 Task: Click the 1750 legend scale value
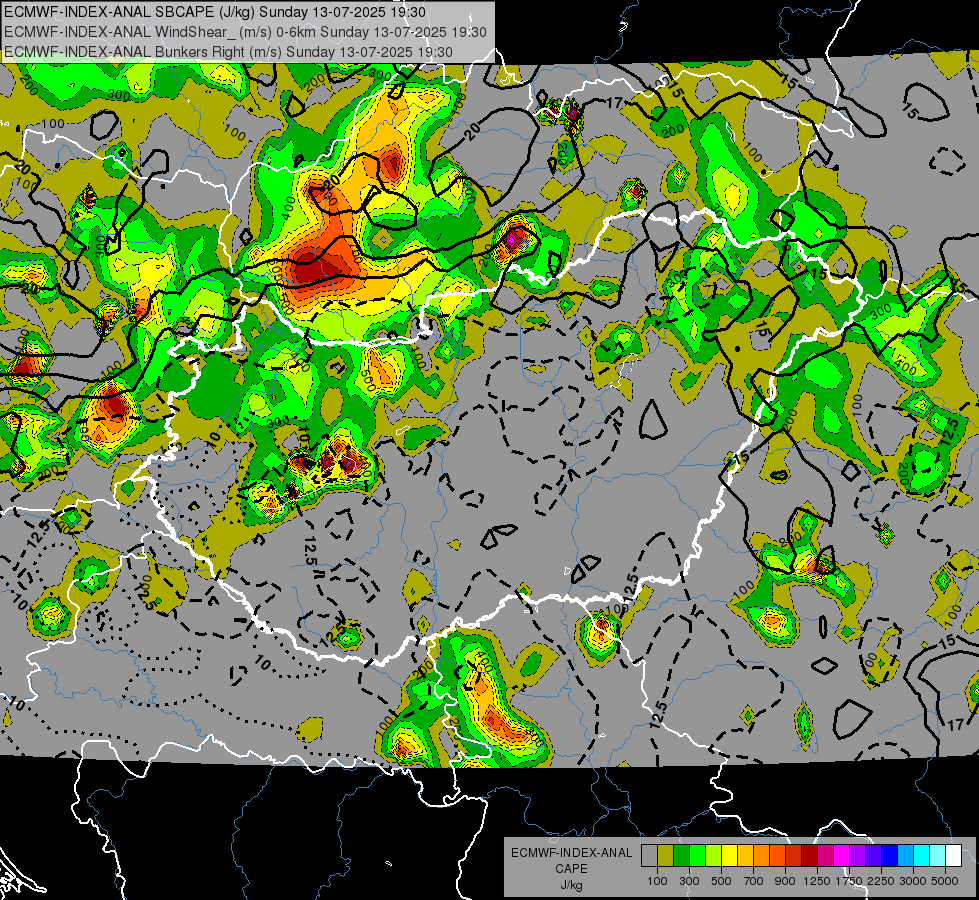click(x=849, y=881)
